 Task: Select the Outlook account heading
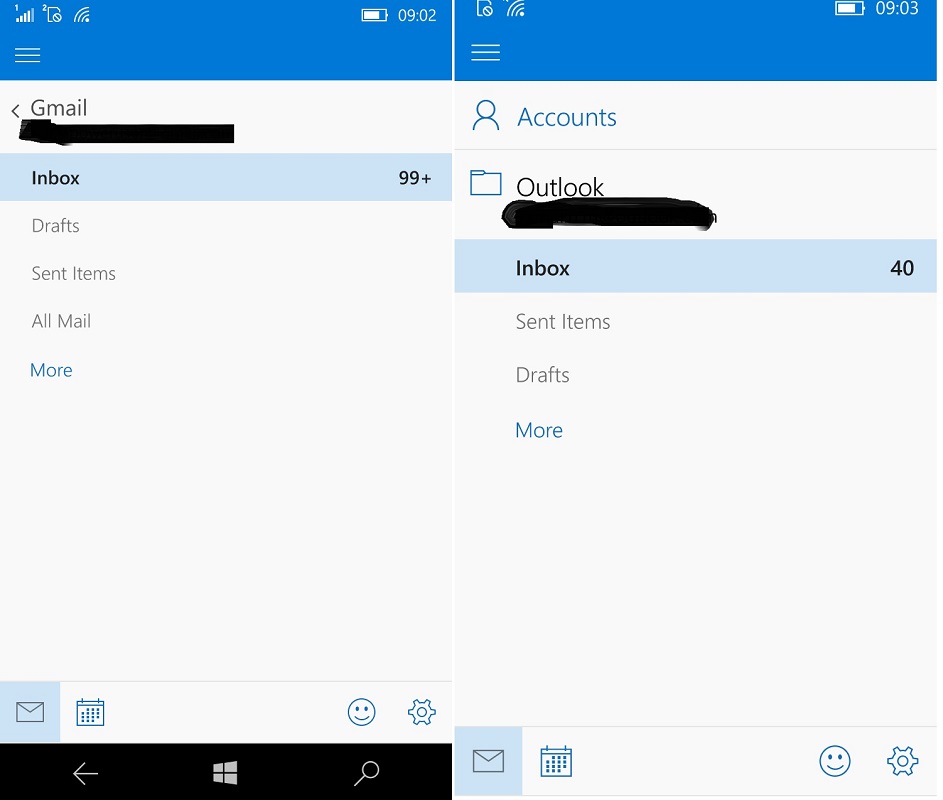click(559, 187)
